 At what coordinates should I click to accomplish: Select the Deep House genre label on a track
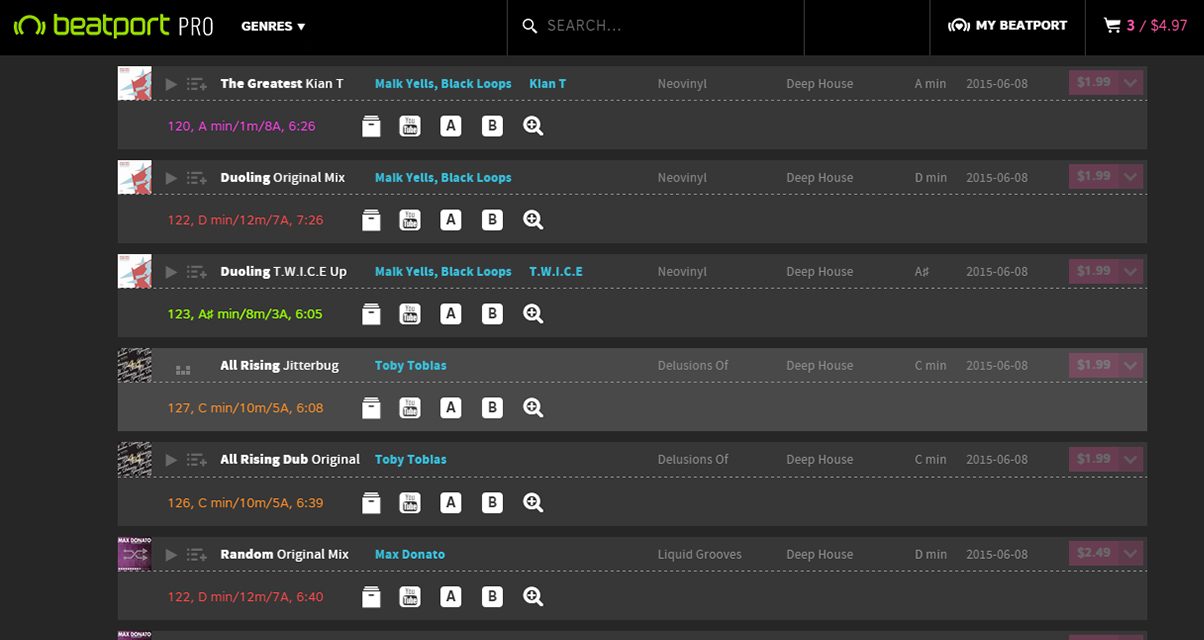(819, 83)
